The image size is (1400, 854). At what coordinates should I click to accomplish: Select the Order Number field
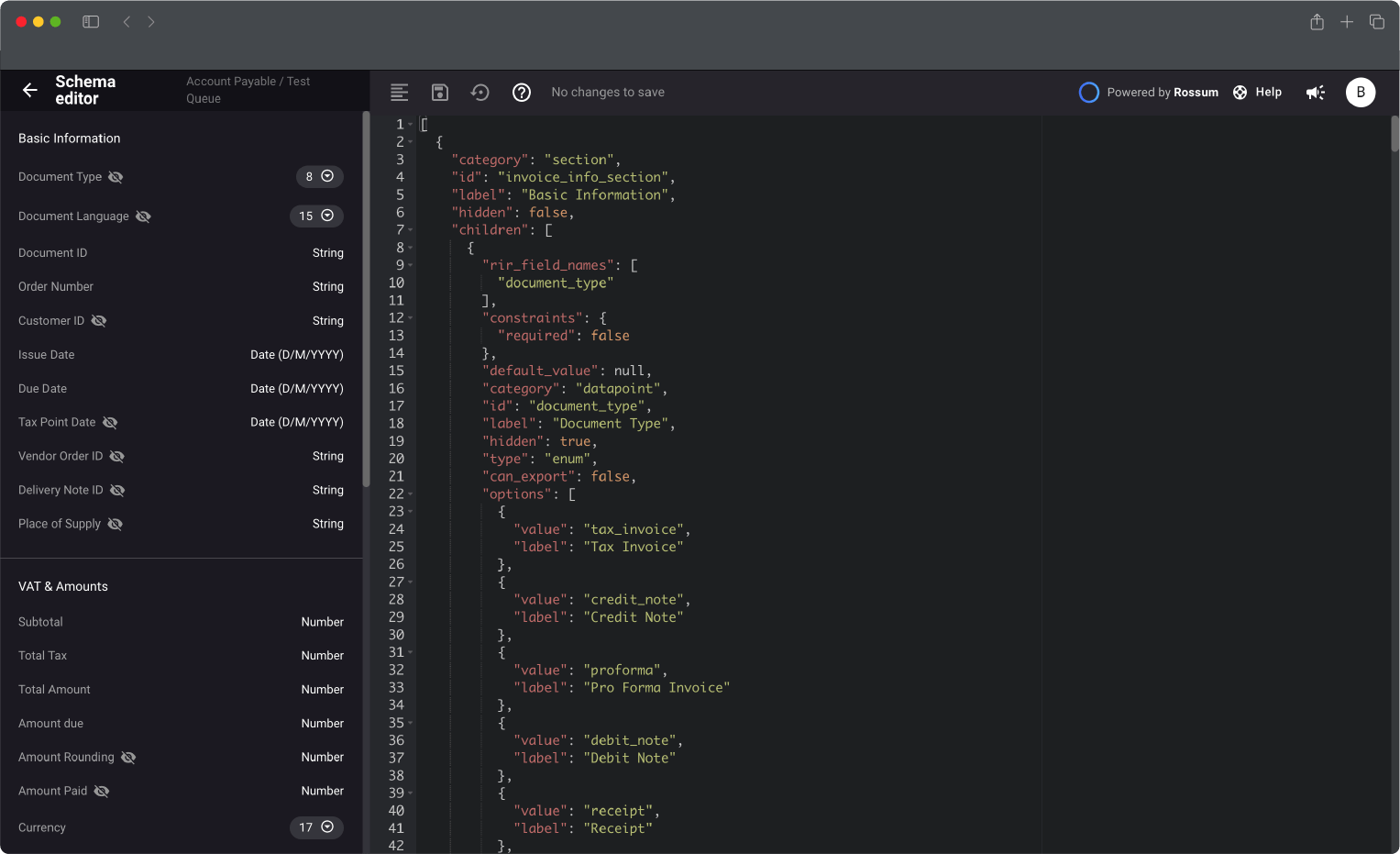(x=56, y=287)
